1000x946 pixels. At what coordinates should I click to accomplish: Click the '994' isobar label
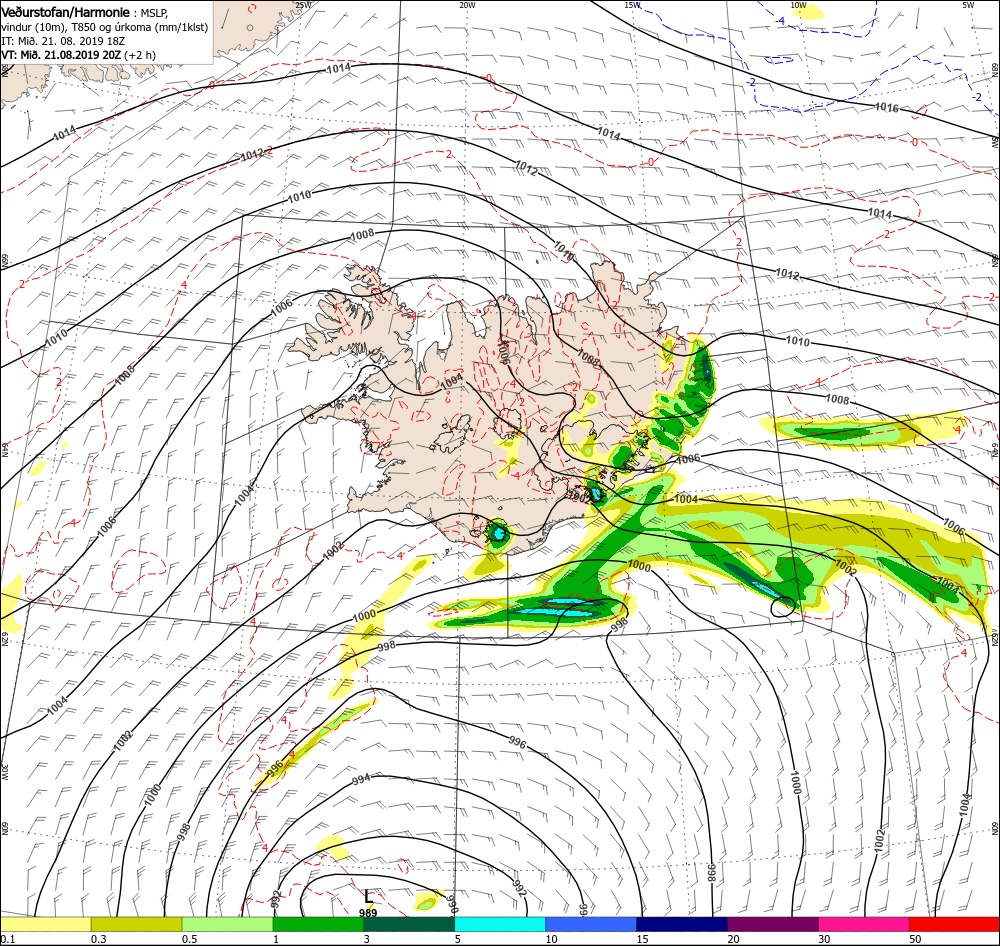click(x=361, y=779)
